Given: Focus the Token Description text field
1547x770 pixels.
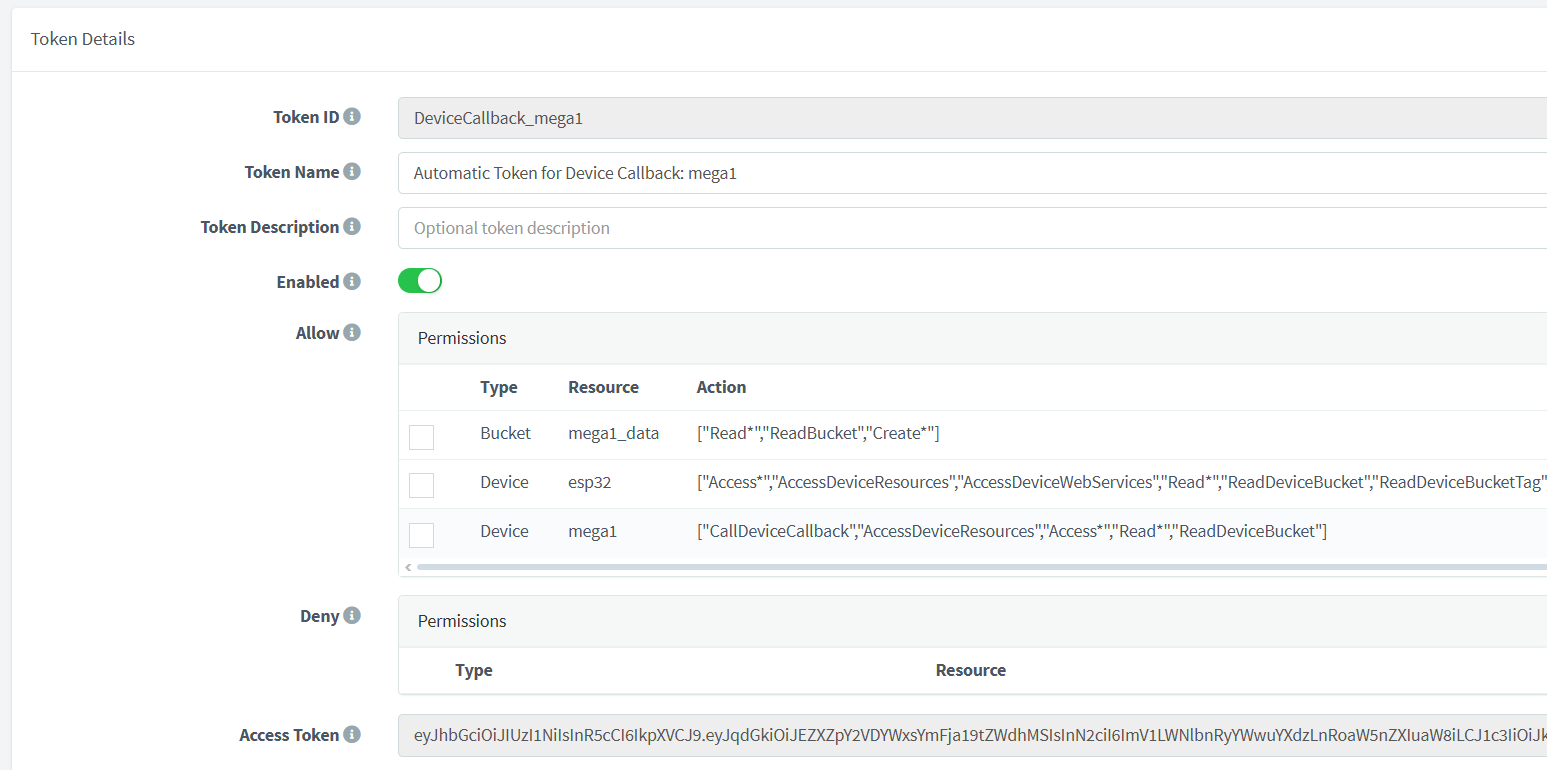Looking at the screenshot, I should [x=970, y=228].
